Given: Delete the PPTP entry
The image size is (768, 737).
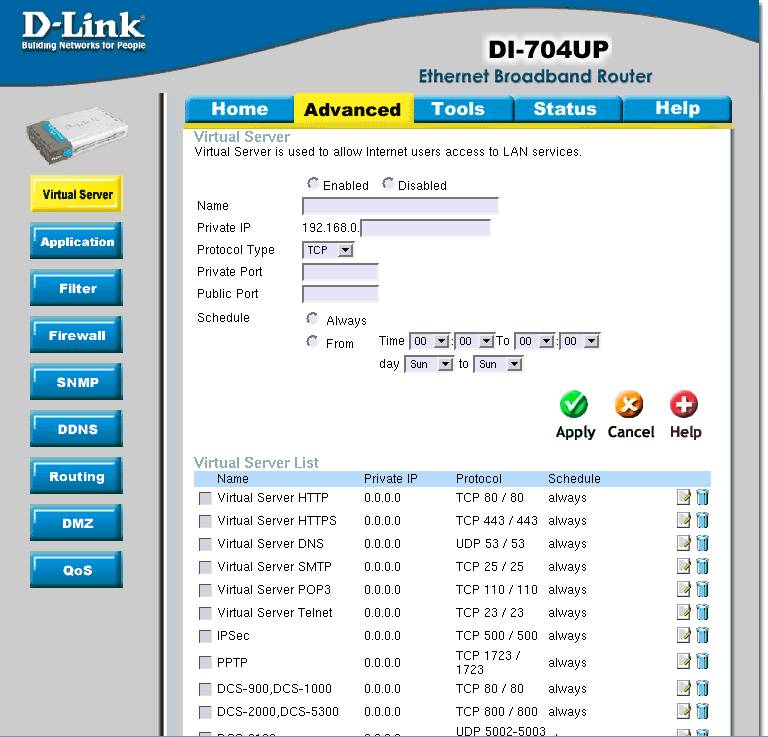Looking at the screenshot, I should coord(702,662).
